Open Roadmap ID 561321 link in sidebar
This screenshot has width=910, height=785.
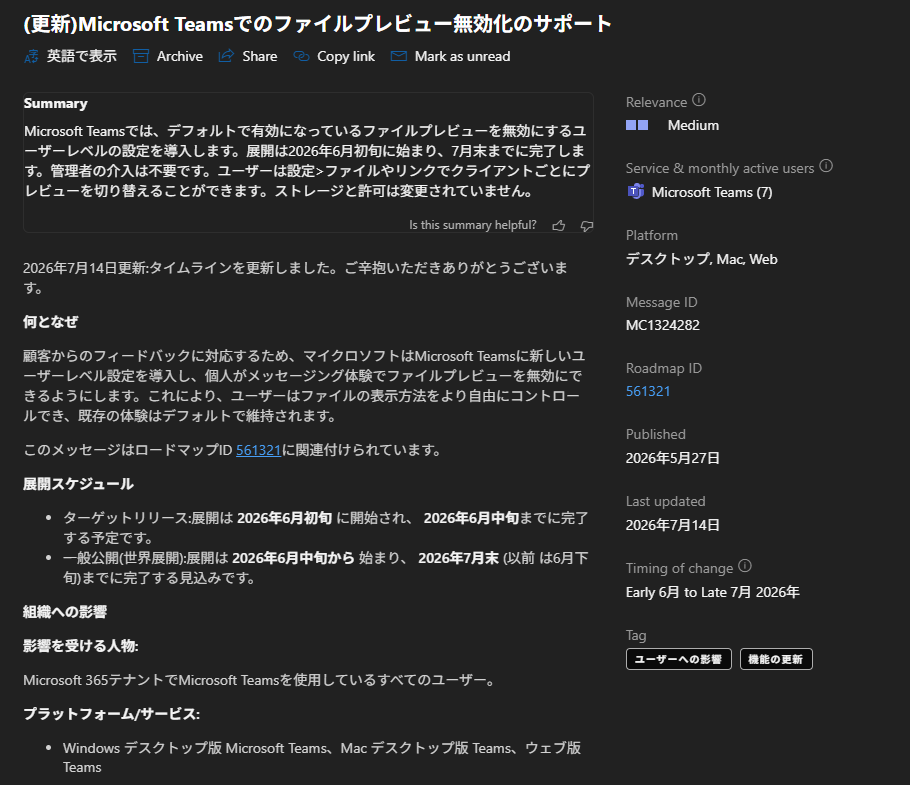(x=648, y=391)
